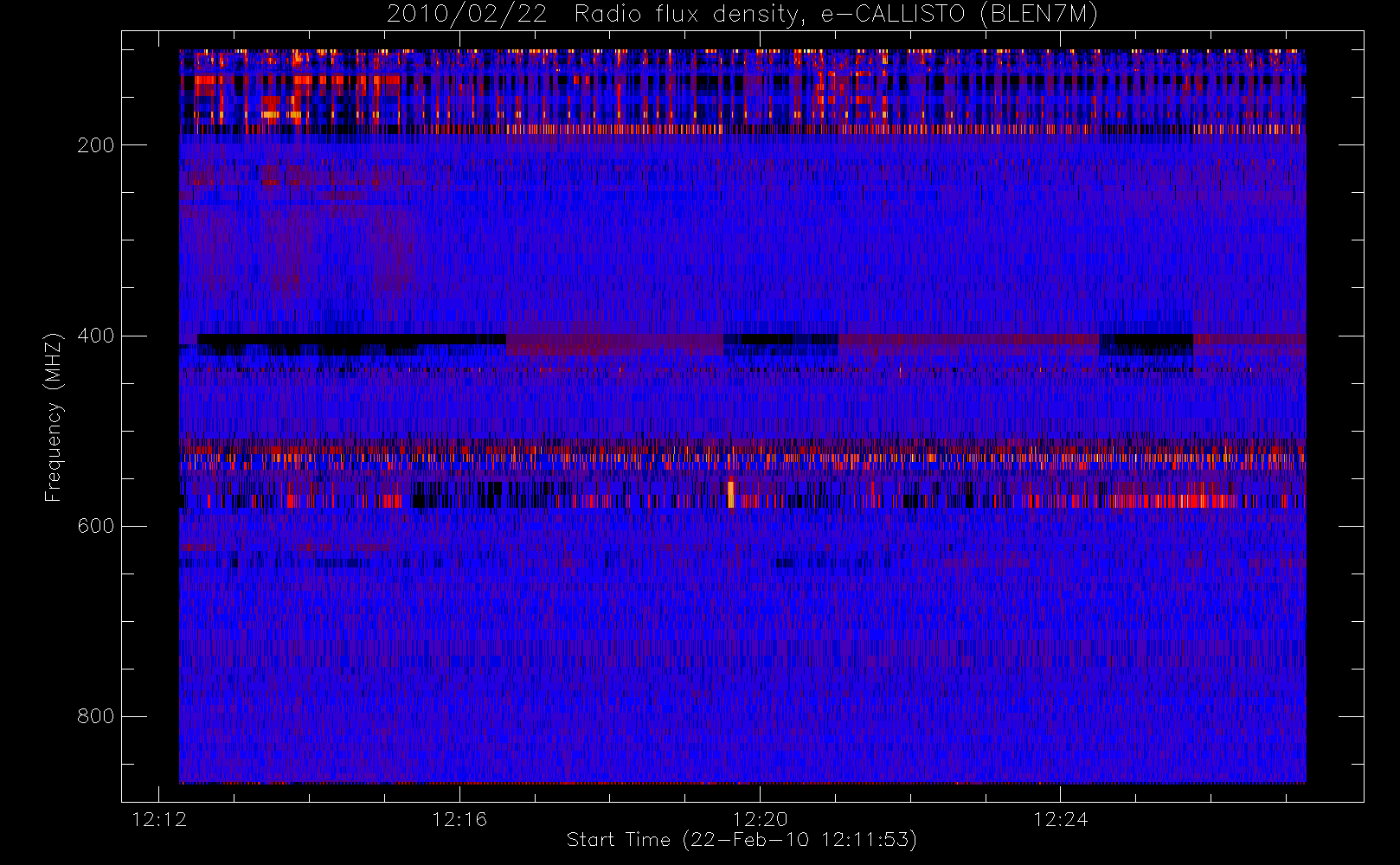Image resolution: width=1400 pixels, height=865 pixels.
Task: Click the 400 frequency tick label
Action: click(x=96, y=336)
